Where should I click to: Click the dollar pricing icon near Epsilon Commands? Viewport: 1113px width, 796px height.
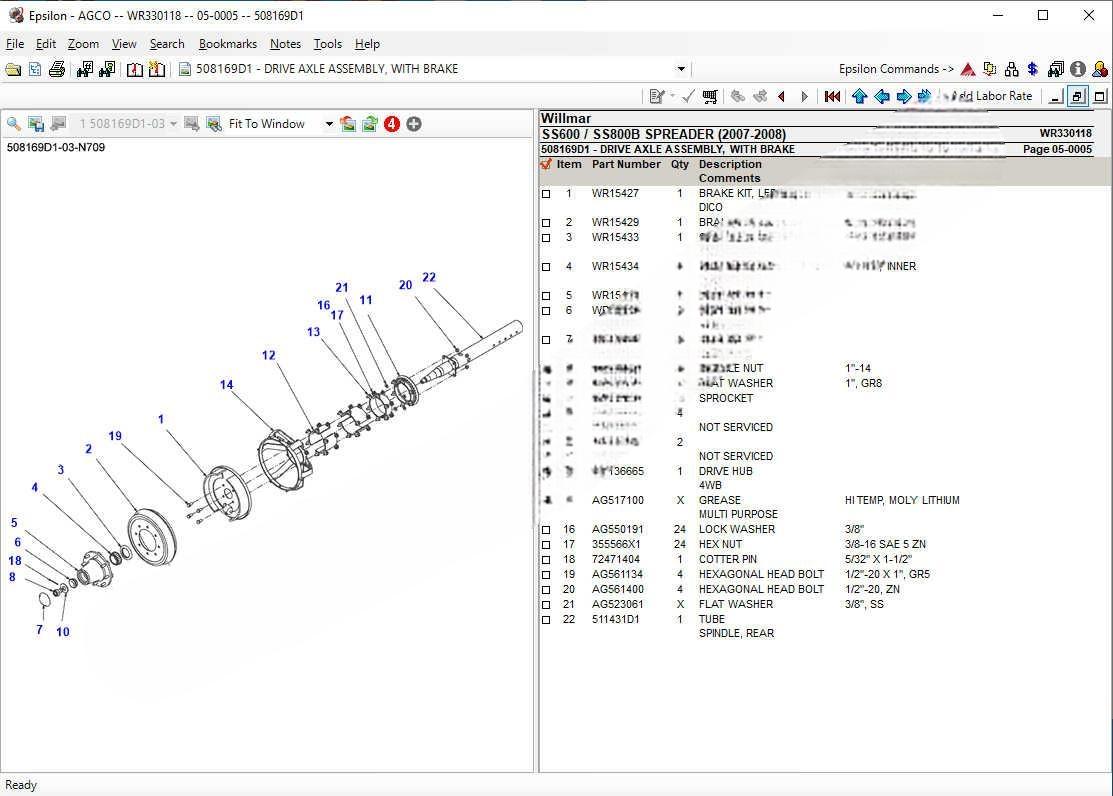(x=1032, y=68)
